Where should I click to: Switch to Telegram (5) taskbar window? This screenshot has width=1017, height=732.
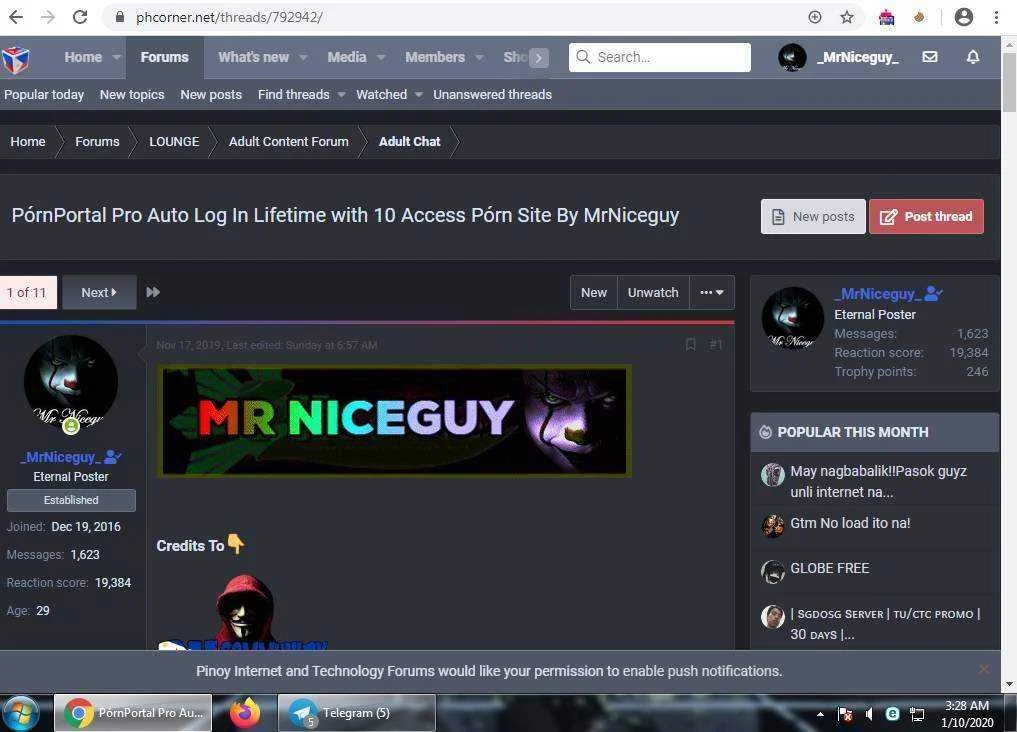tap(356, 713)
